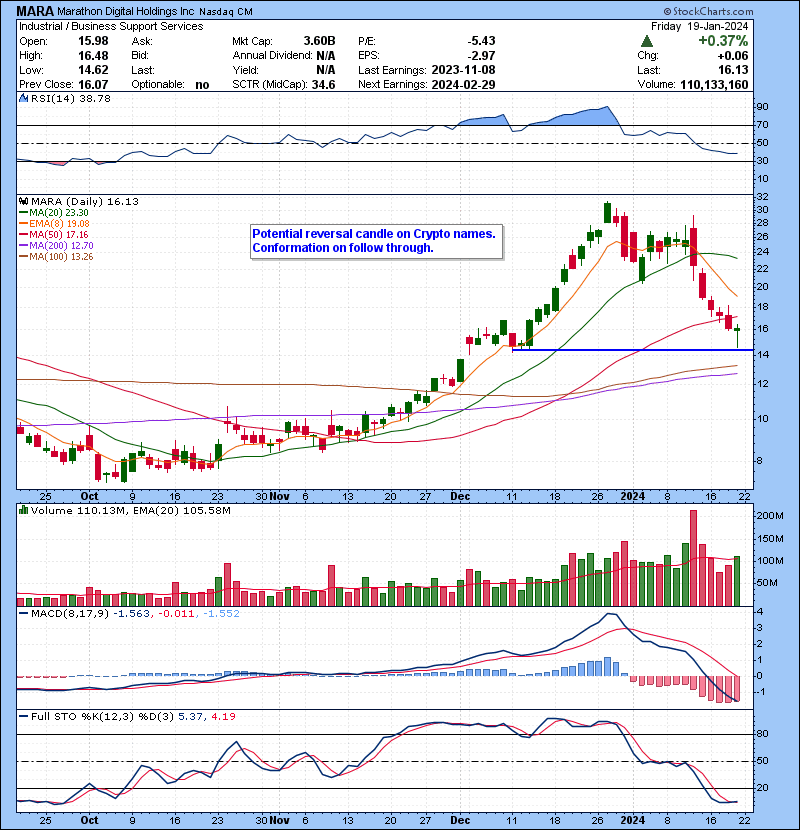Viewport: 800px width, 830px height.
Task: Click Next Earnings date 2024-02-29
Action: tap(463, 84)
